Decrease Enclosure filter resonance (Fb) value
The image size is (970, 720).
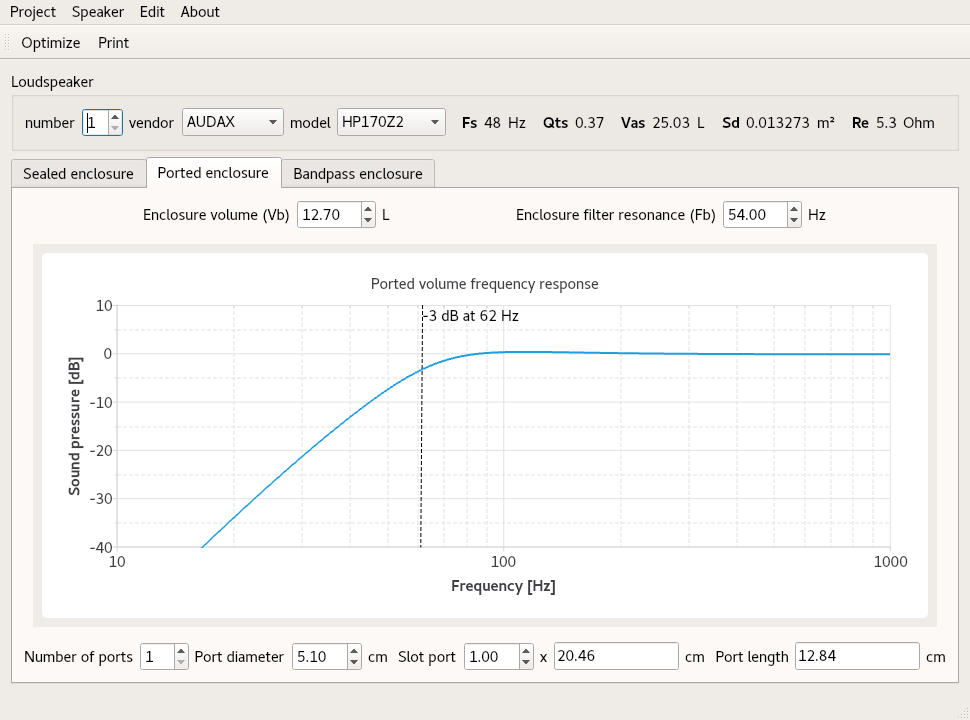794,221
